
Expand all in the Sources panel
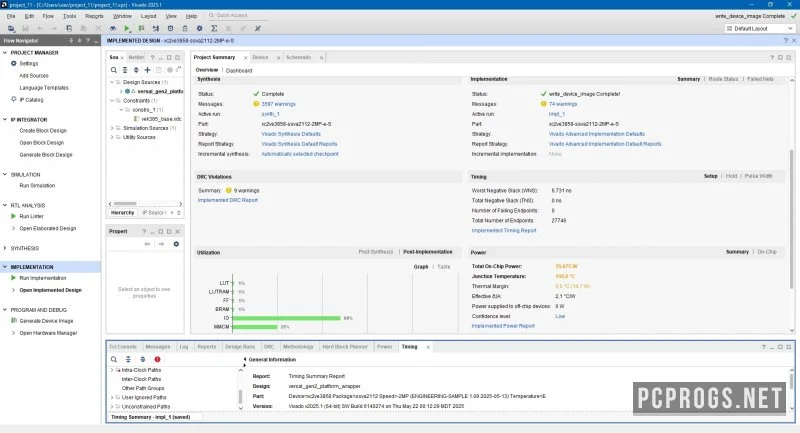136,70
